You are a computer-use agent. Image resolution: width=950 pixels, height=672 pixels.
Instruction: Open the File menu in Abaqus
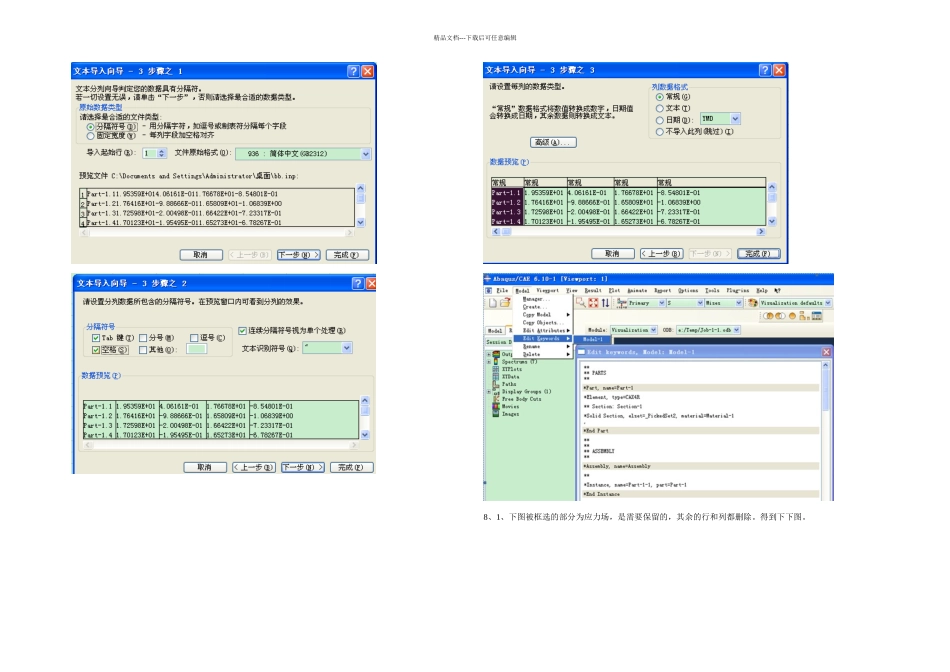(x=502, y=291)
